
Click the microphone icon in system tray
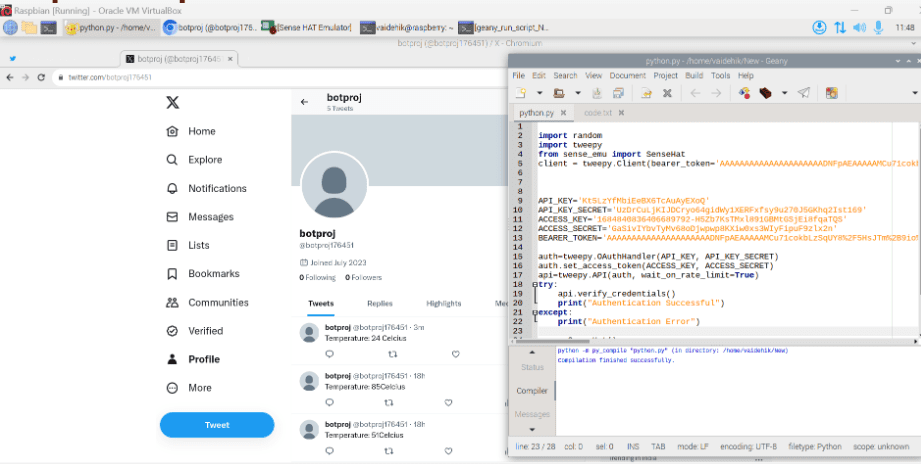click(879, 28)
